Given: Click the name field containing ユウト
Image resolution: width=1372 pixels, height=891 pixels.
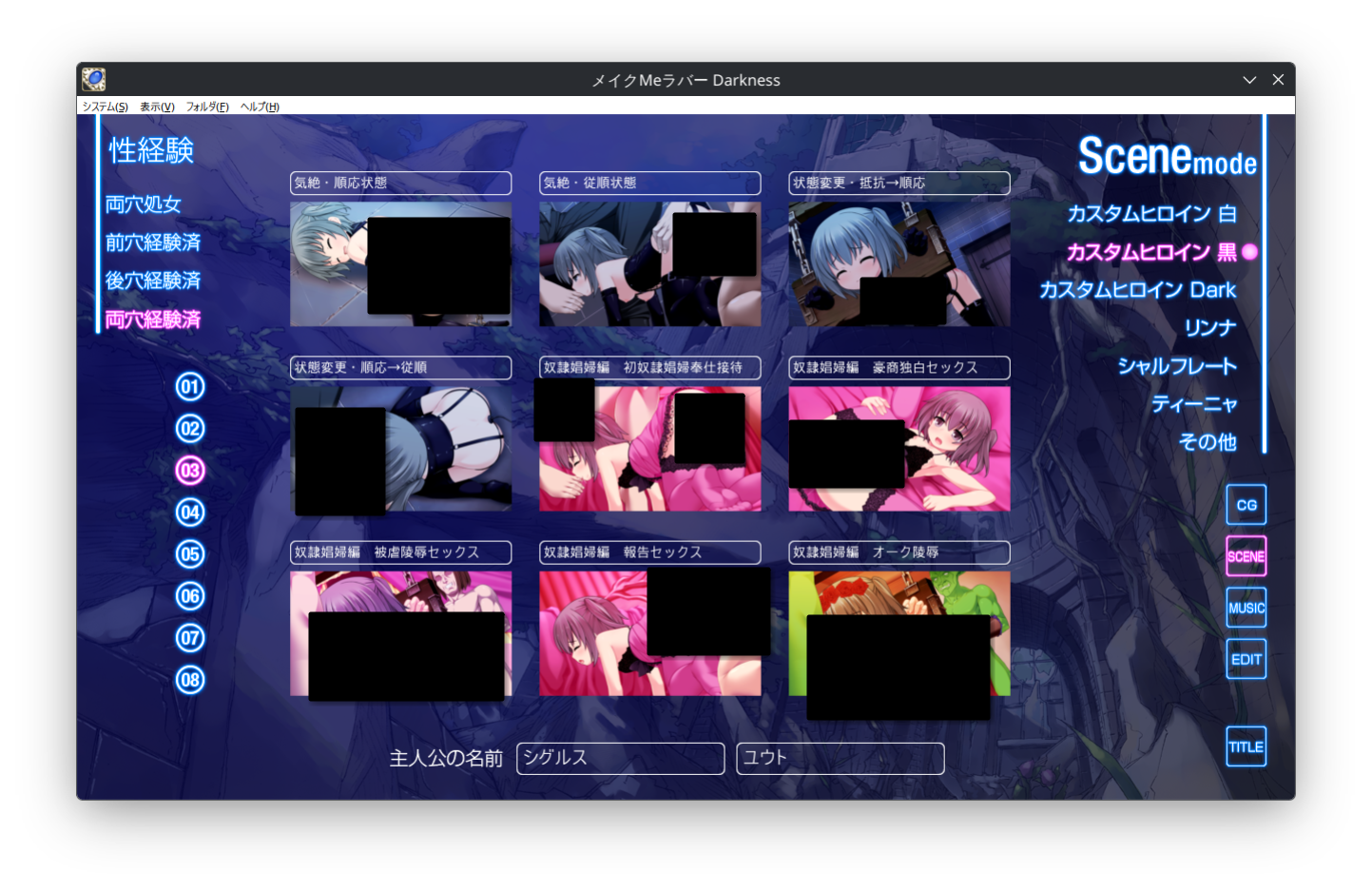Looking at the screenshot, I should click(x=841, y=759).
